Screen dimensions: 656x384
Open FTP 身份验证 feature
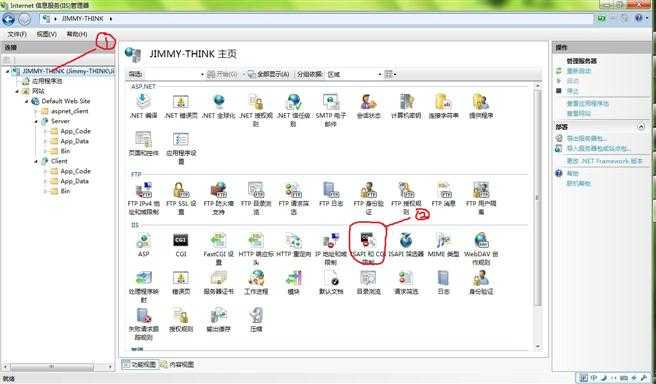[x=368, y=197]
